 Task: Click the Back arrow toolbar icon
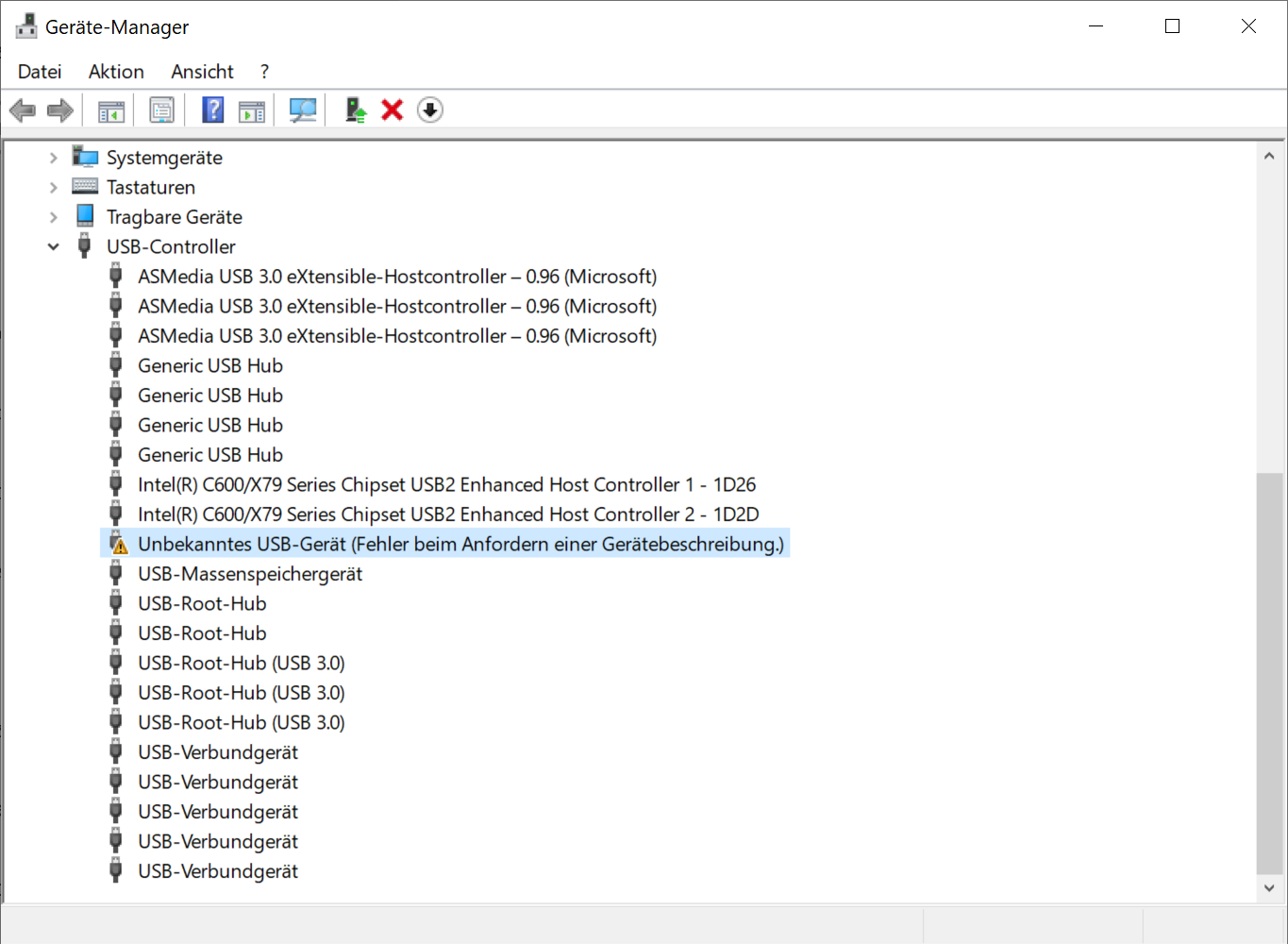coord(23,110)
